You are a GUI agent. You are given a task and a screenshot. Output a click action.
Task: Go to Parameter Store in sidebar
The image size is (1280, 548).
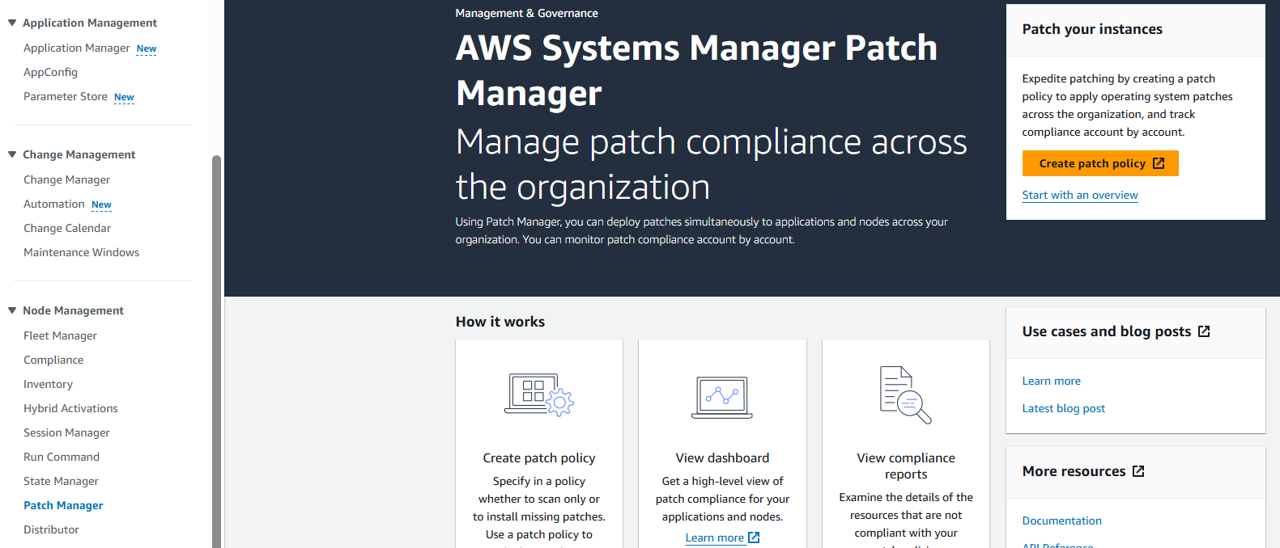point(65,97)
